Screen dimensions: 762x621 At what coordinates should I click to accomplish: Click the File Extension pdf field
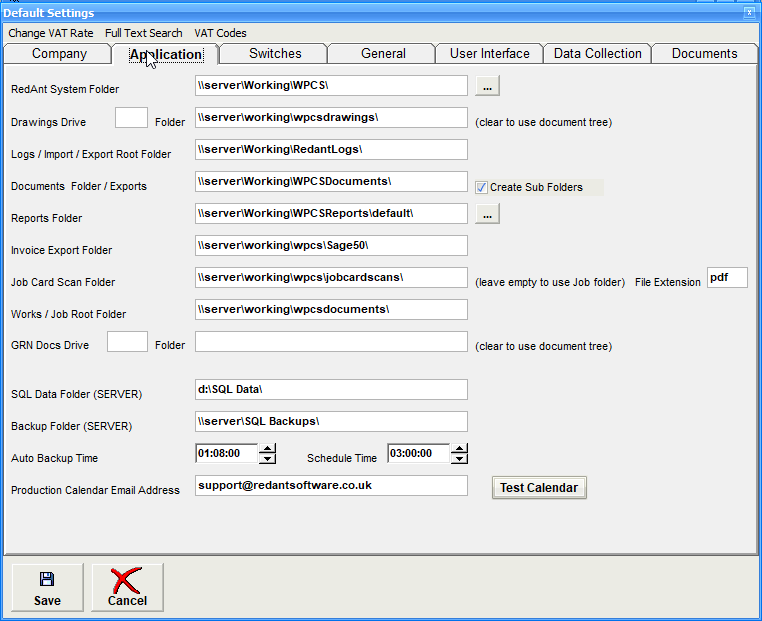727,278
